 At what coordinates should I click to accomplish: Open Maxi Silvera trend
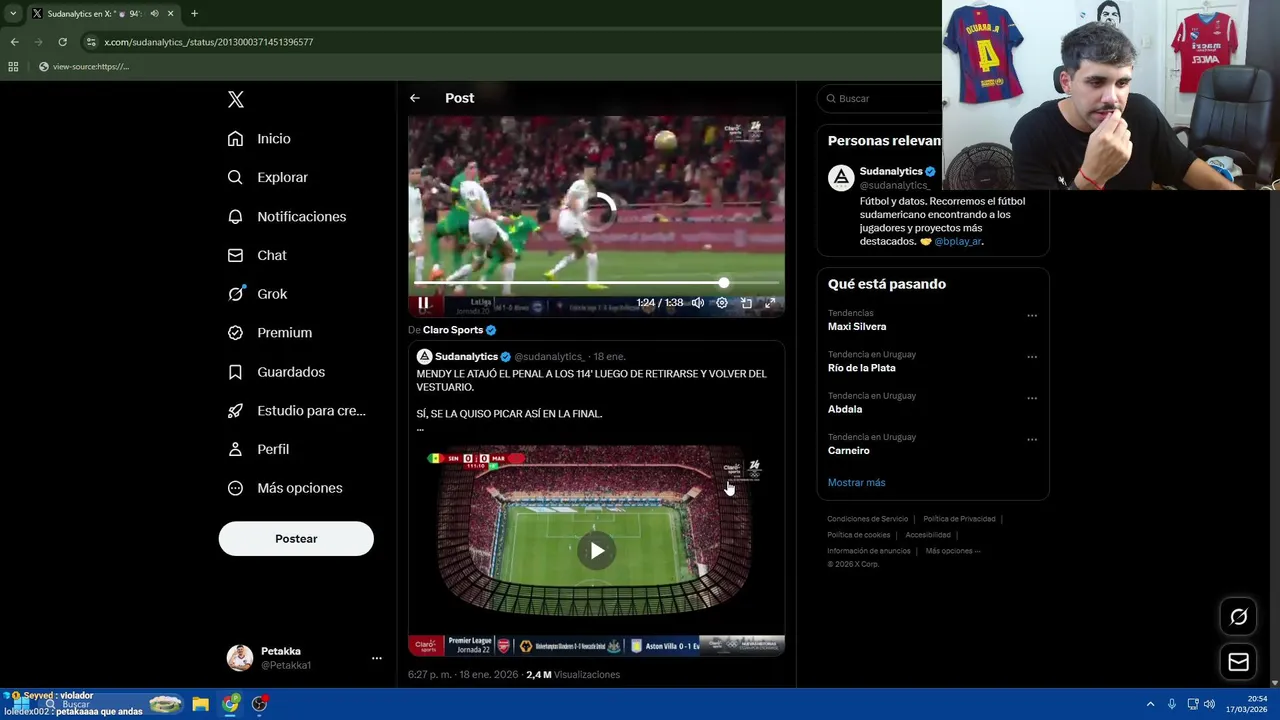[857, 327]
